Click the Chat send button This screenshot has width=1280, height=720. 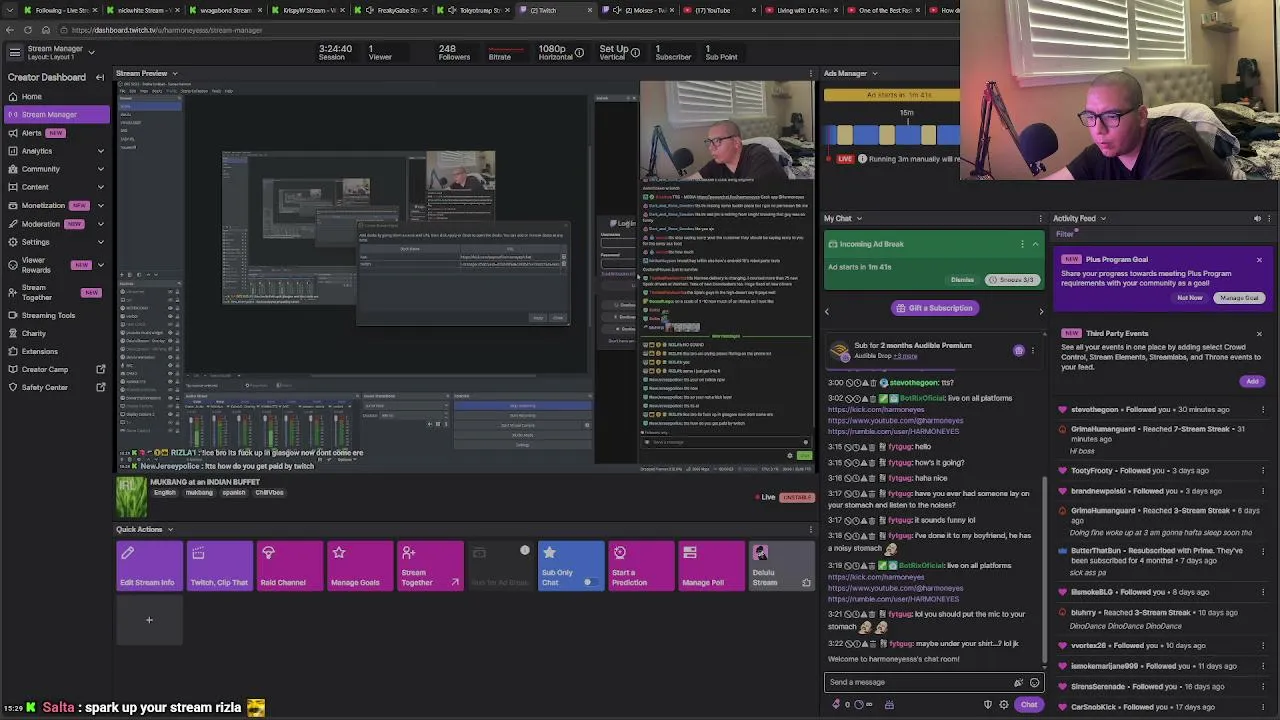1029,704
